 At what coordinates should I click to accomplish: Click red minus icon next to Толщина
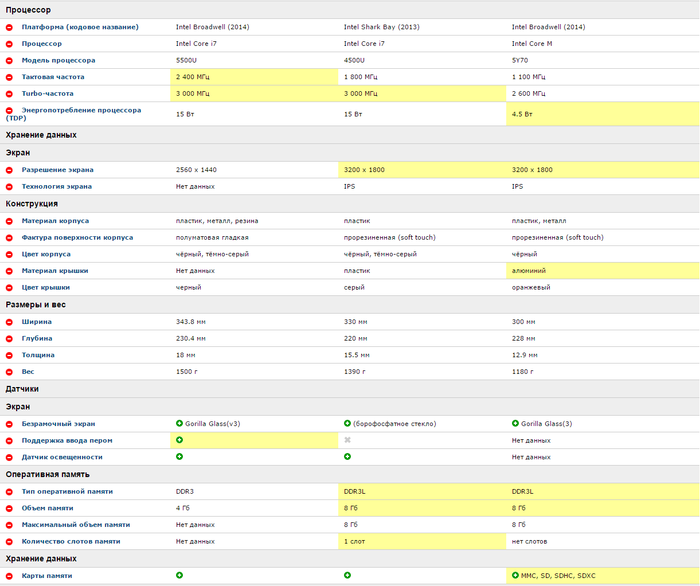click(9, 355)
